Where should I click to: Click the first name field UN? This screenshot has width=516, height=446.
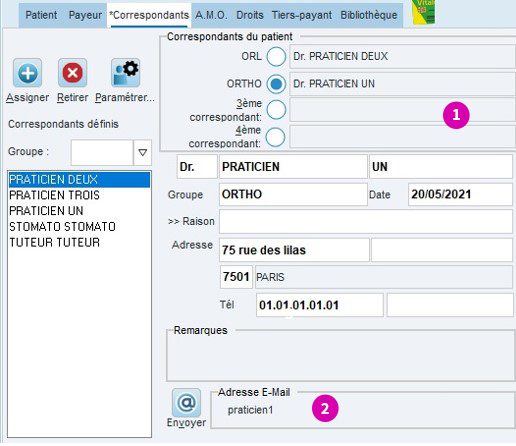pos(441,167)
